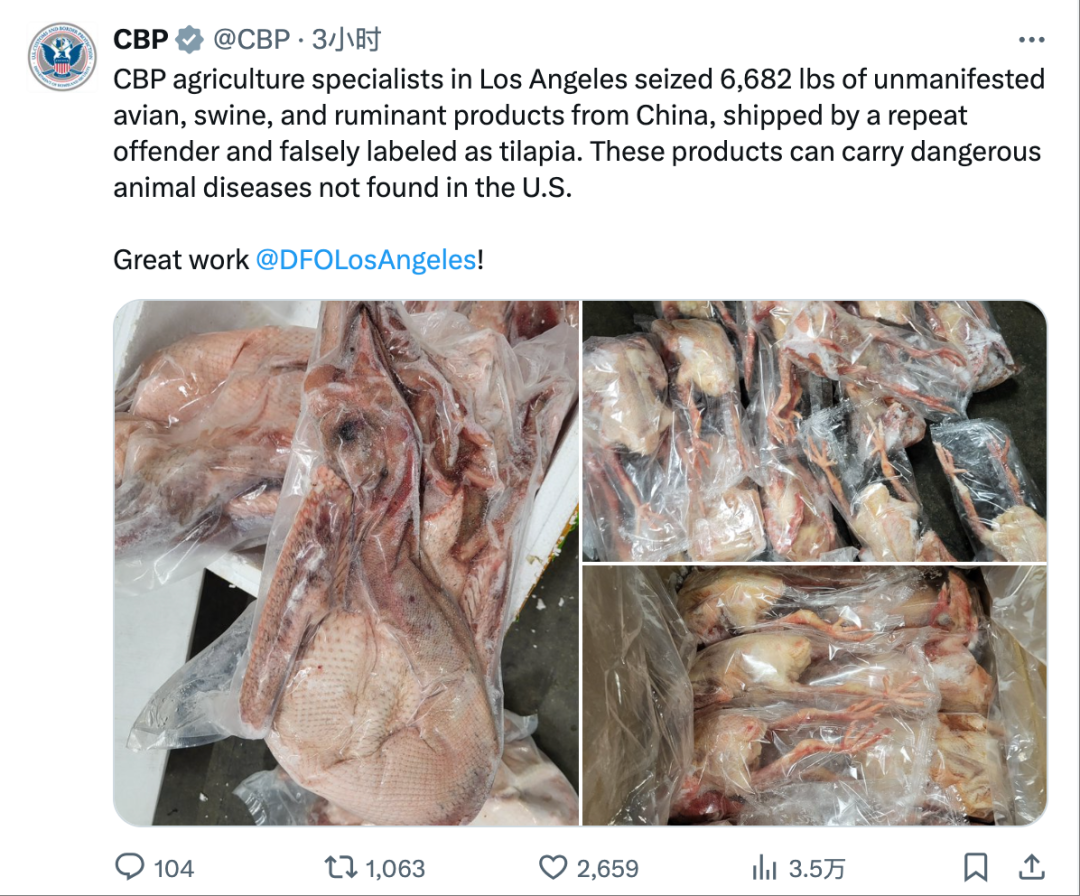Click the repost arrows icon
This screenshot has height=896, width=1080.
[341, 867]
